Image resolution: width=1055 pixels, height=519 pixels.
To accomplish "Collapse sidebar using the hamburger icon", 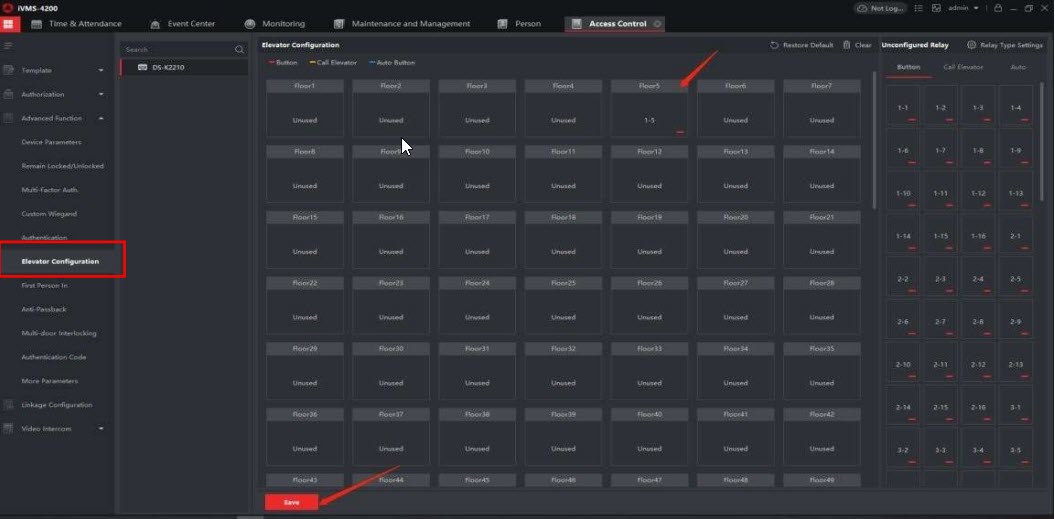I will click(8, 45).
